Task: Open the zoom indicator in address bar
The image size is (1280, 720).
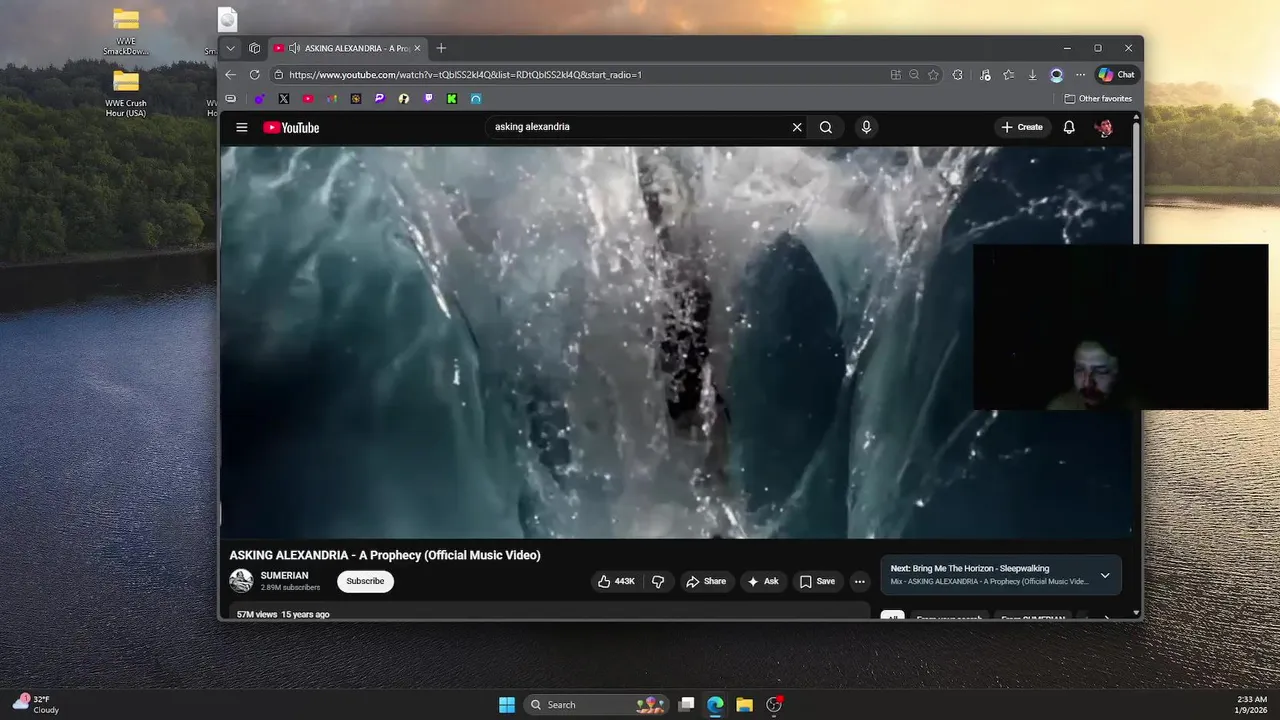Action: (x=914, y=75)
